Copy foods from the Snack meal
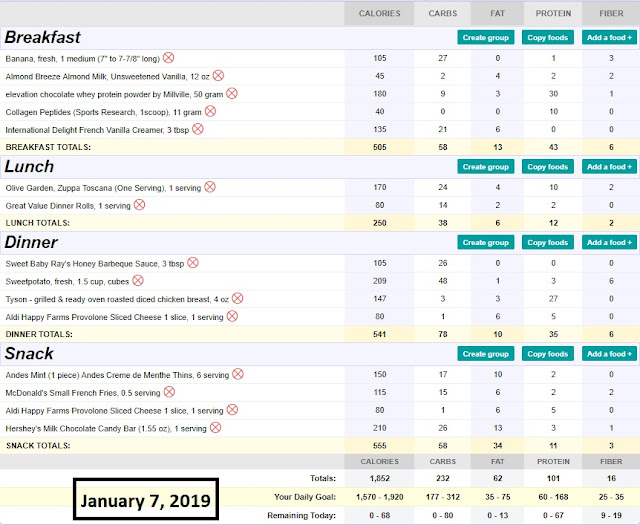640x525 pixels. point(548,354)
